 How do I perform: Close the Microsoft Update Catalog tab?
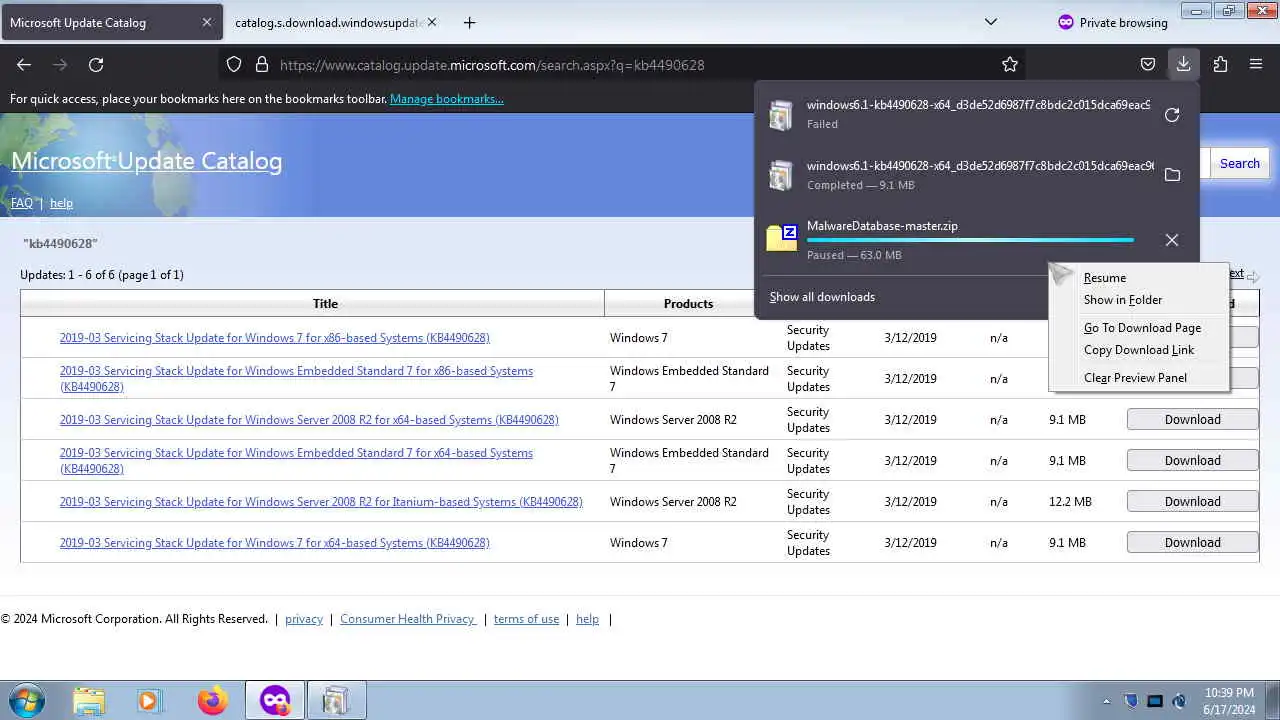[206, 22]
